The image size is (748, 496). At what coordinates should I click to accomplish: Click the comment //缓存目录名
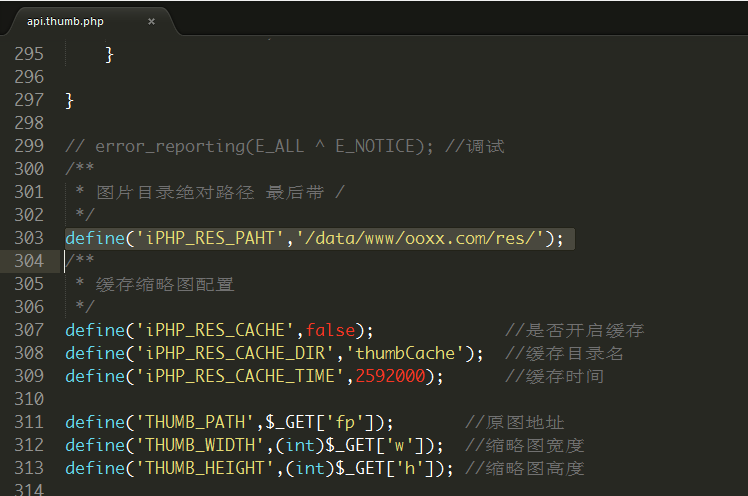pos(564,353)
